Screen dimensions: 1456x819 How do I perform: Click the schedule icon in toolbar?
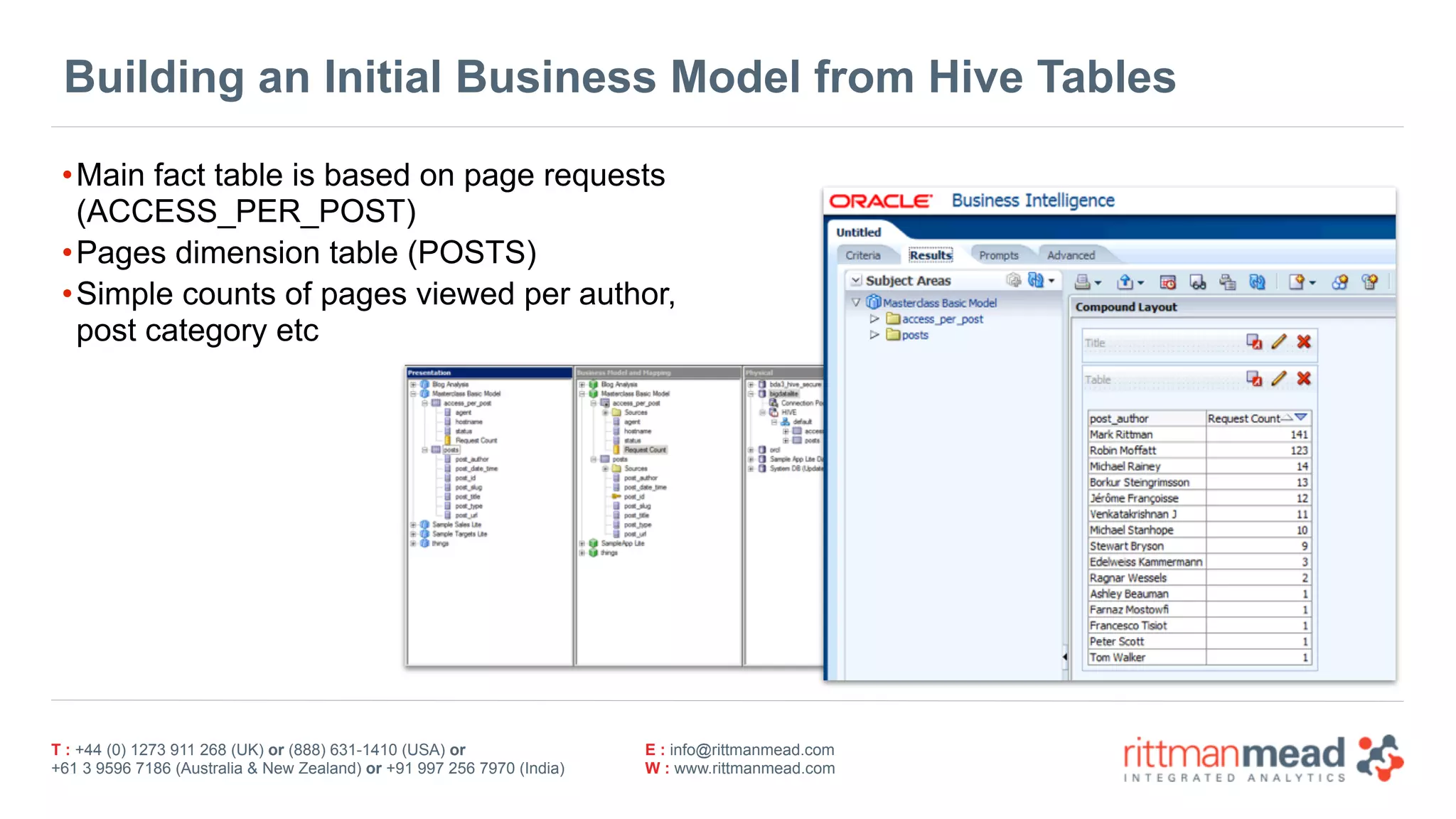1167,282
